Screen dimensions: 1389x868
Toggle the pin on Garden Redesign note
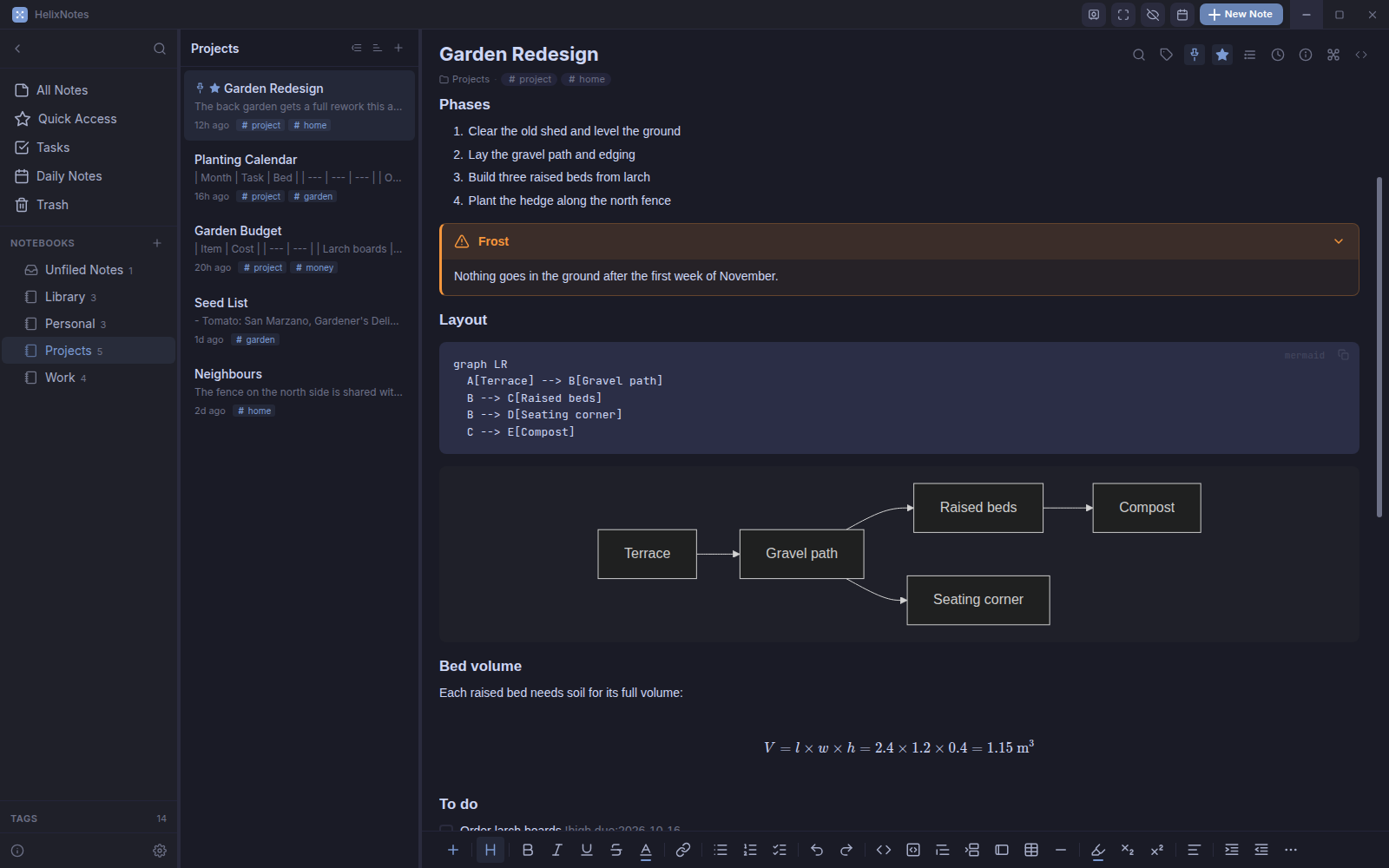tap(1195, 55)
